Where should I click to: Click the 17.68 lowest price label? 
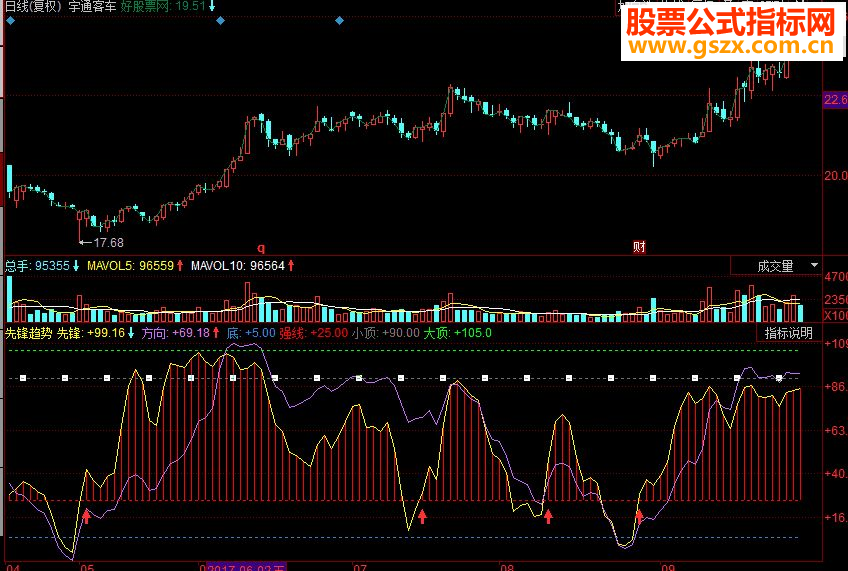pyautogui.click(x=108, y=243)
